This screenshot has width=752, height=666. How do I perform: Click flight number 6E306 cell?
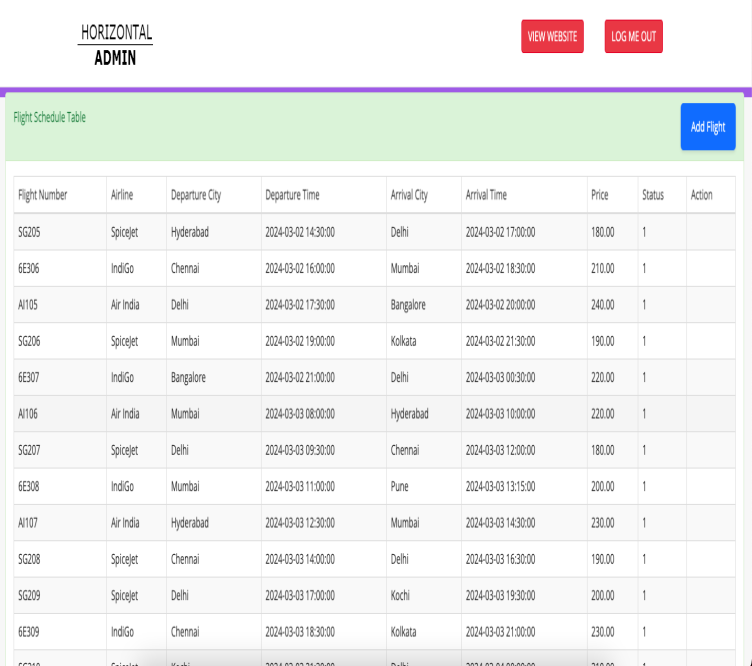[x=29, y=268]
